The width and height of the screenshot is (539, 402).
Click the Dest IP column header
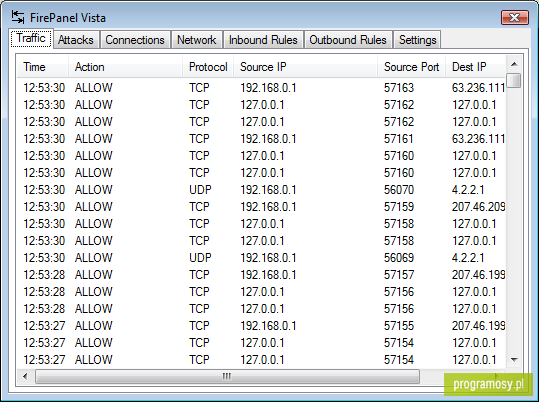pyautogui.click(x=476, y=67)
